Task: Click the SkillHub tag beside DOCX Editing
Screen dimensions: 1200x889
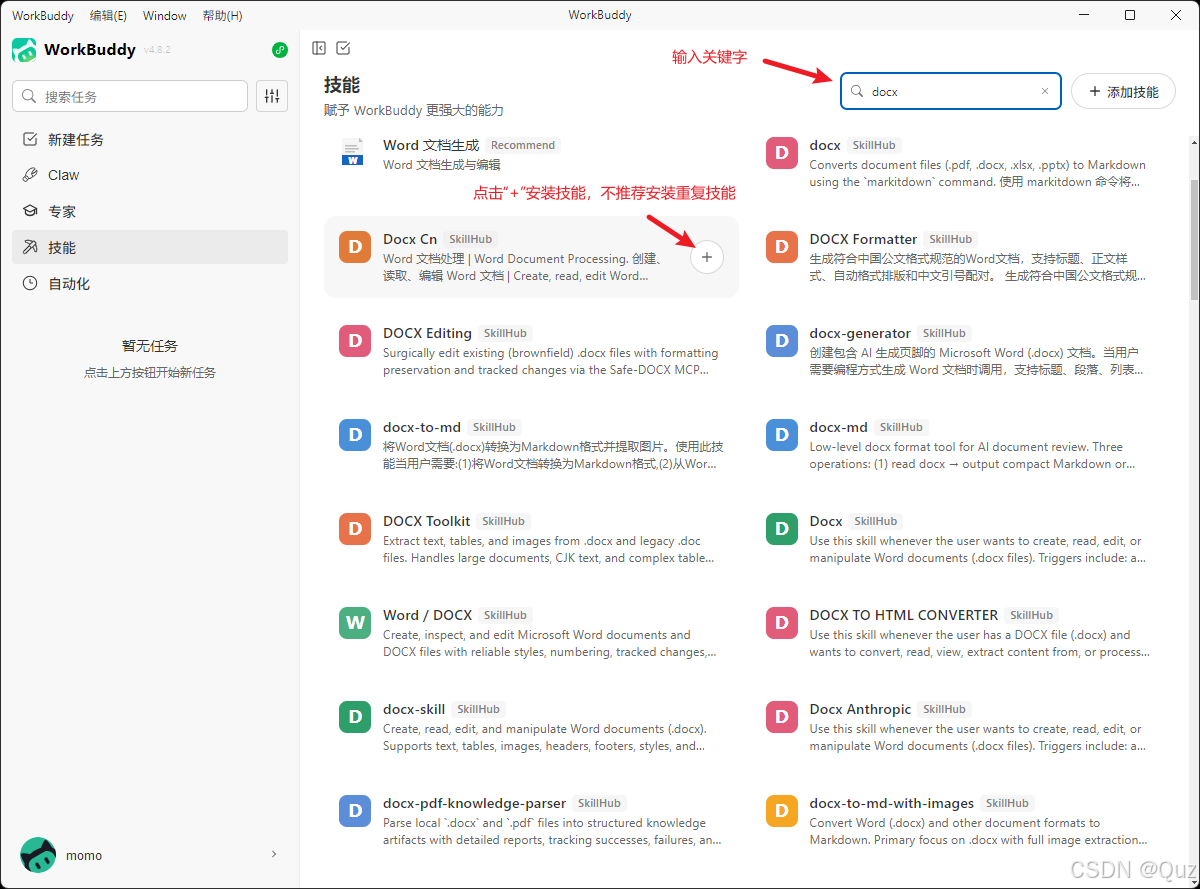Action: tap(506, 333)
